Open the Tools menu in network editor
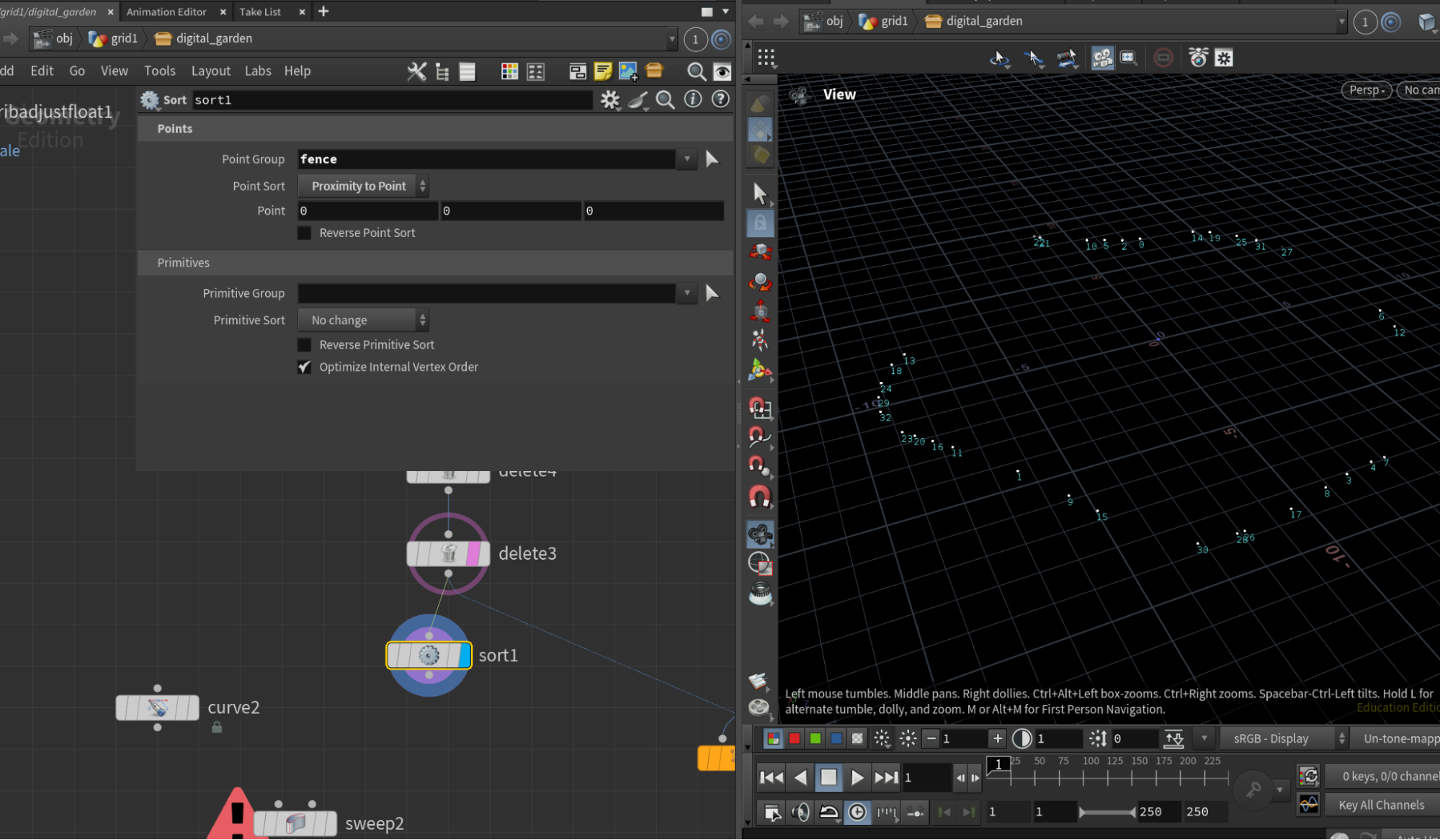1440x840 pixels. pos(160,71)
